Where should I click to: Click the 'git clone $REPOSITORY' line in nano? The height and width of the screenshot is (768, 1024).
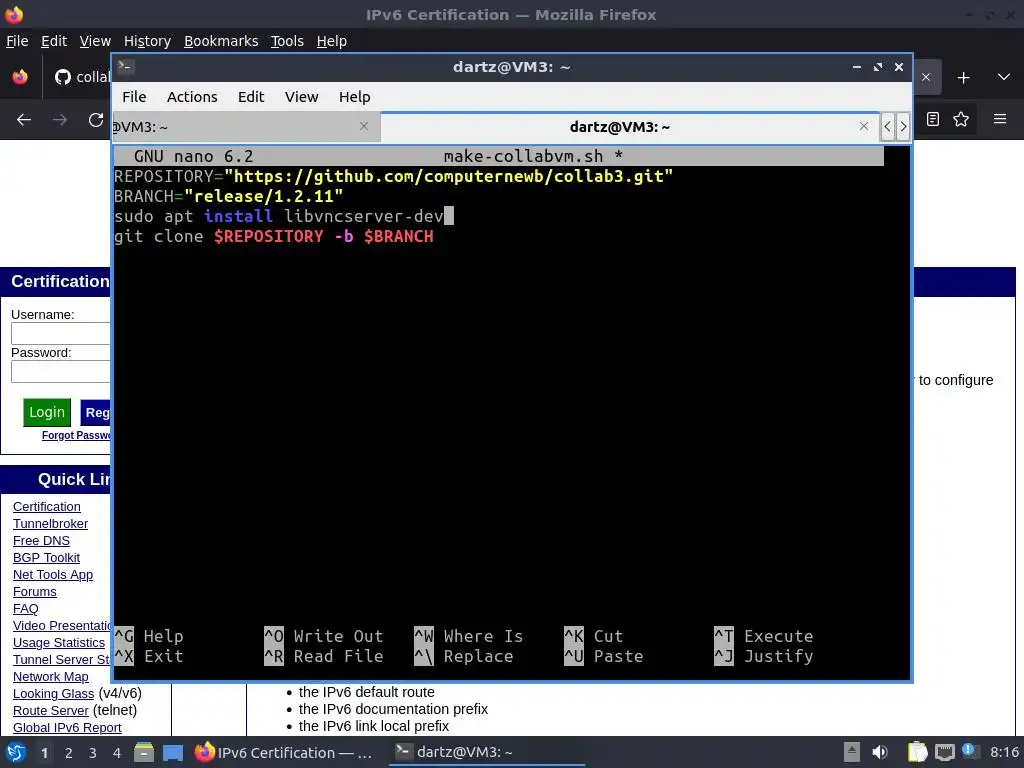(x=274, y=236)
